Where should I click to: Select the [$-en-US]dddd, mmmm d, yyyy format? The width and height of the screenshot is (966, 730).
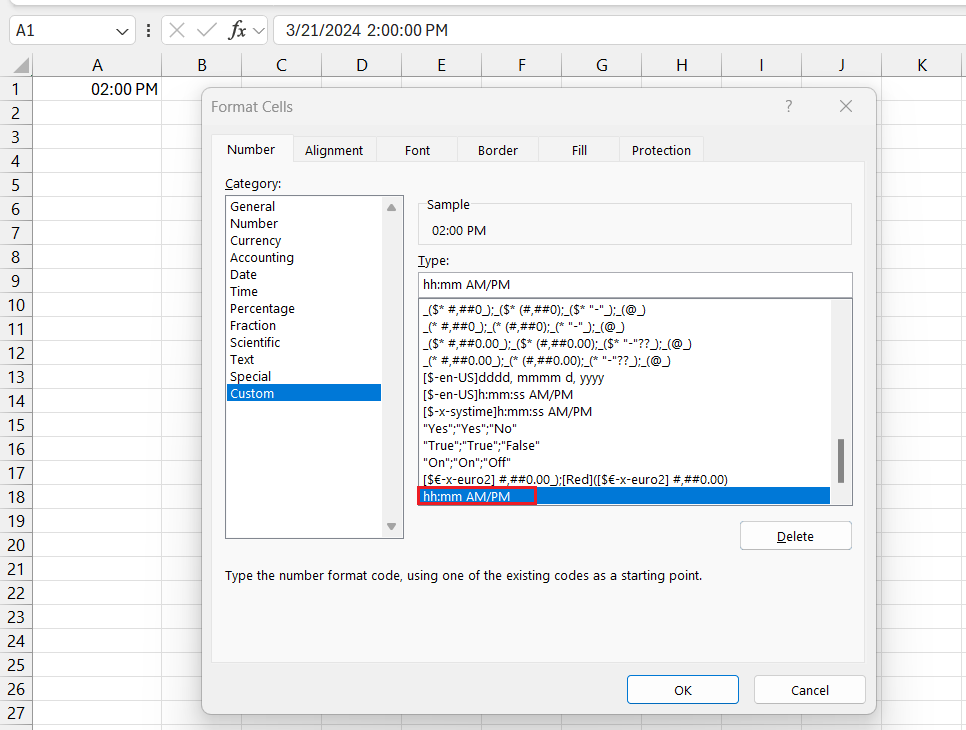(625, 378)
